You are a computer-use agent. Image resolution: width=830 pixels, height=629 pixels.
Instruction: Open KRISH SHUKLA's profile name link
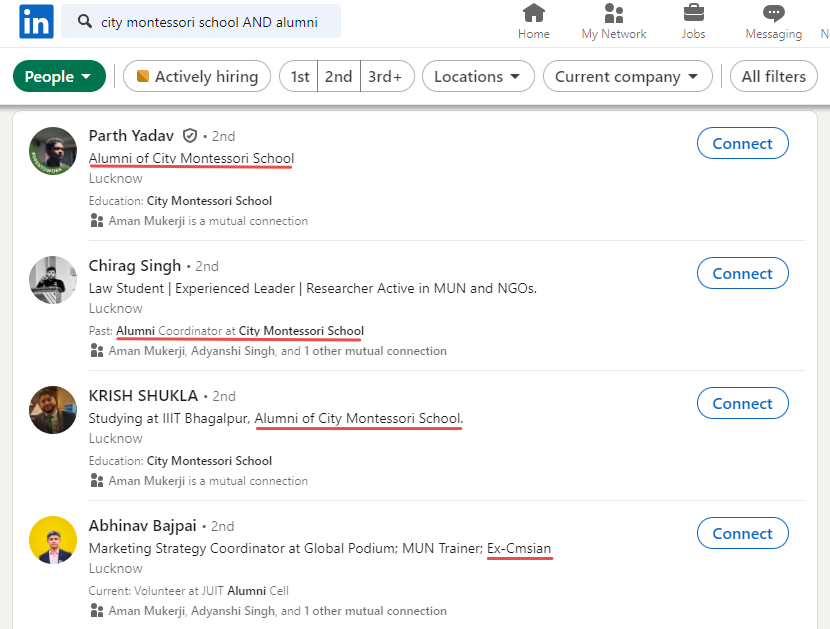[143, 396]
